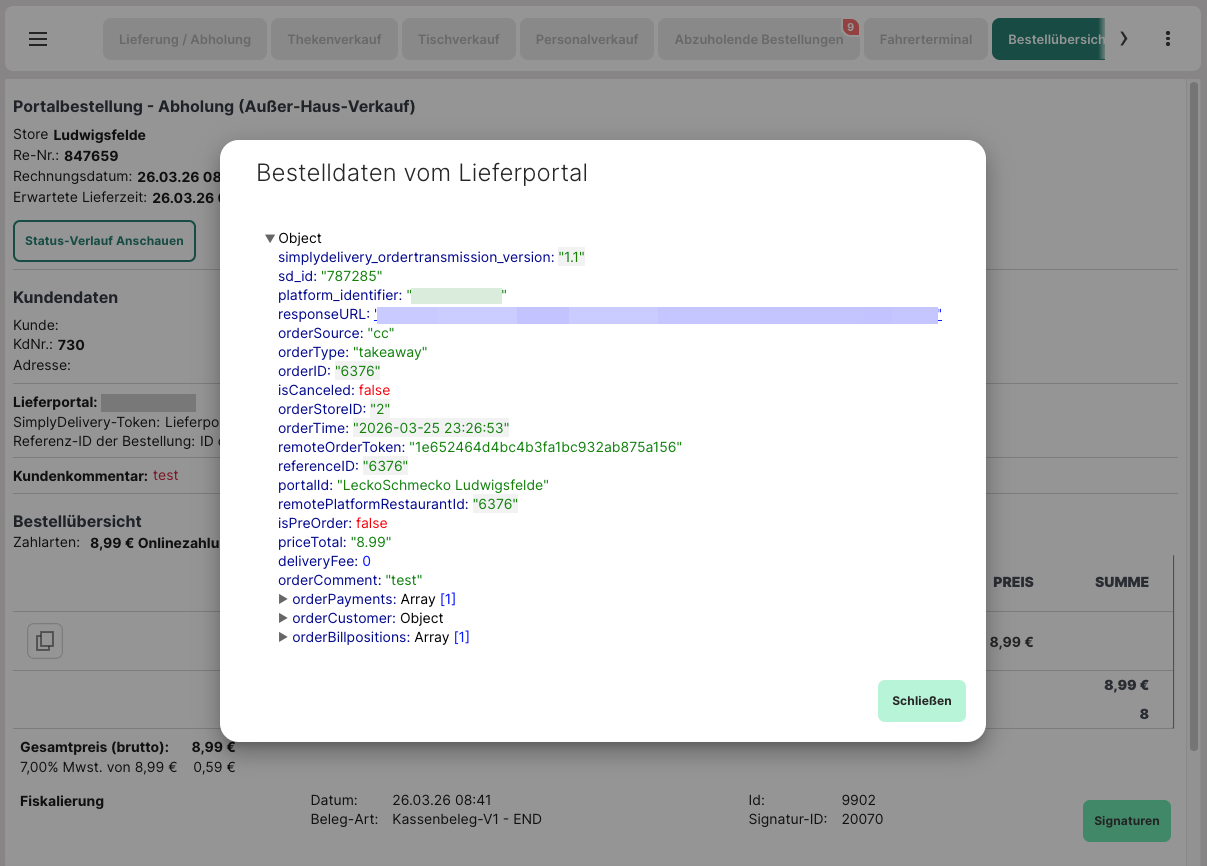Viewport: 1207px width, 866px height.
Task: Open the Thekenverkauf tab
Action: (x=334, y=40)
